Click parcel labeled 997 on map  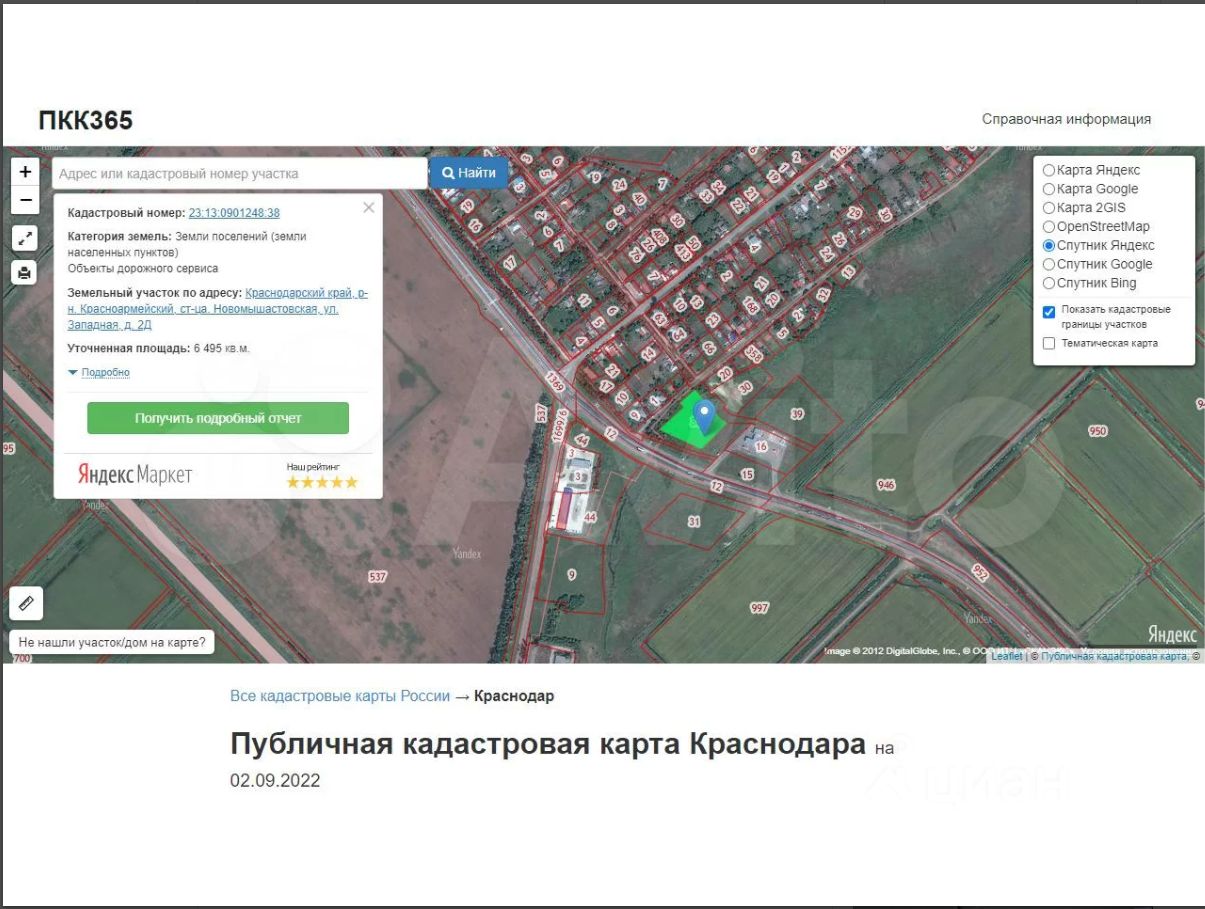point(760,607)
